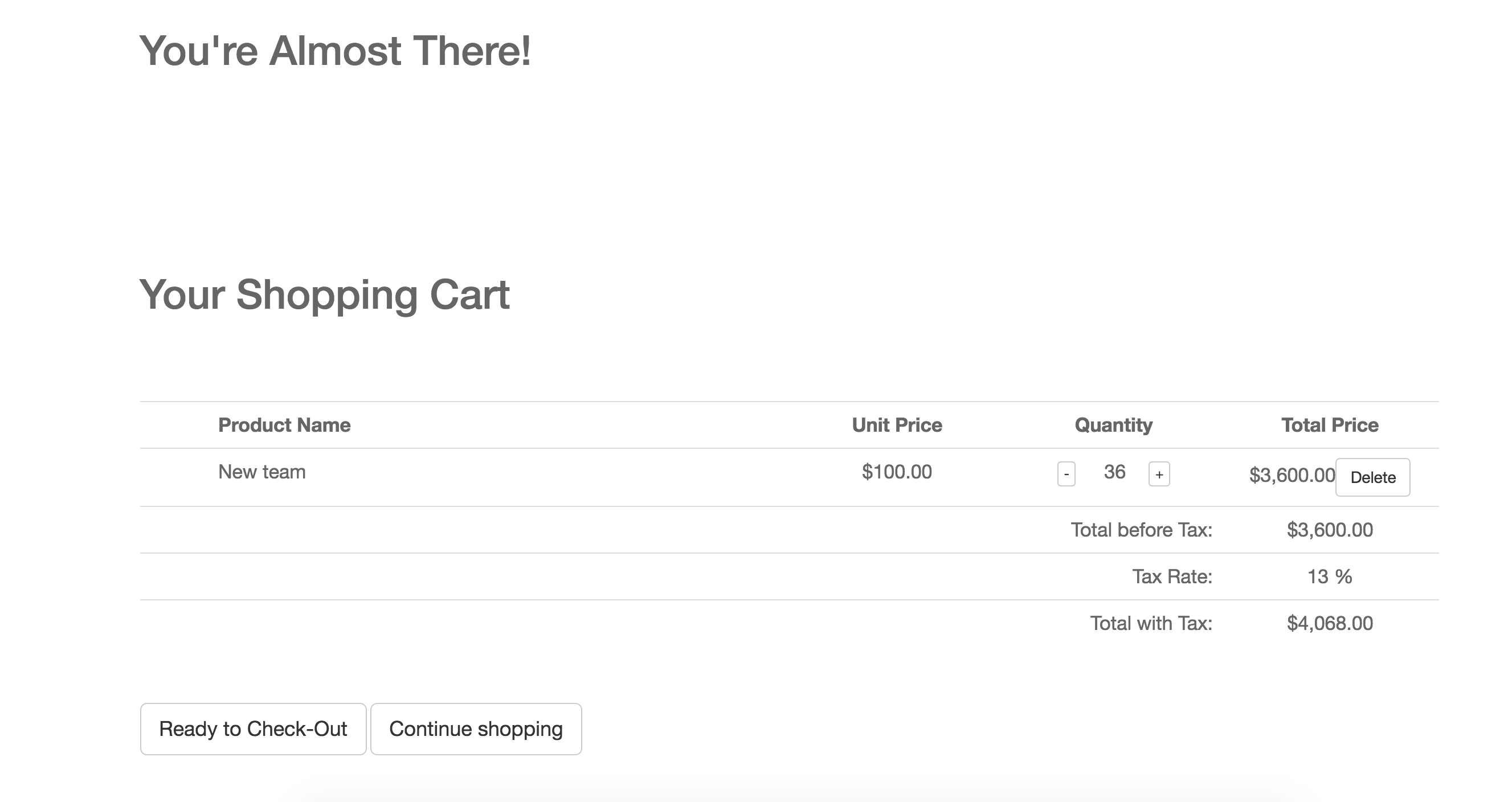Screen dimensions: 1512x802
Task: Click the Total Price column header
Action: (1330, 425)
